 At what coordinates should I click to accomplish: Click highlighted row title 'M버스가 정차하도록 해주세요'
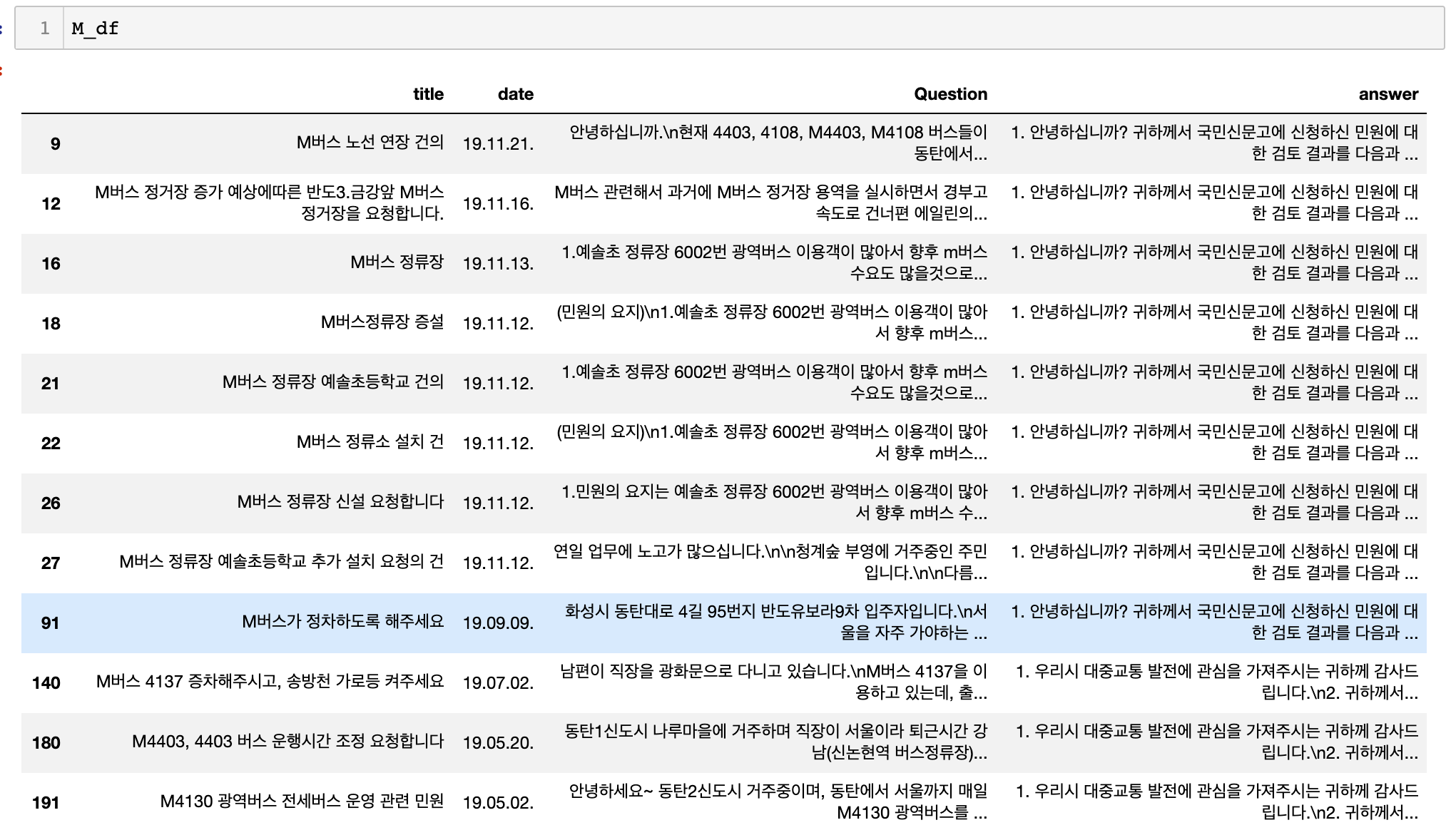pos(342,622)
